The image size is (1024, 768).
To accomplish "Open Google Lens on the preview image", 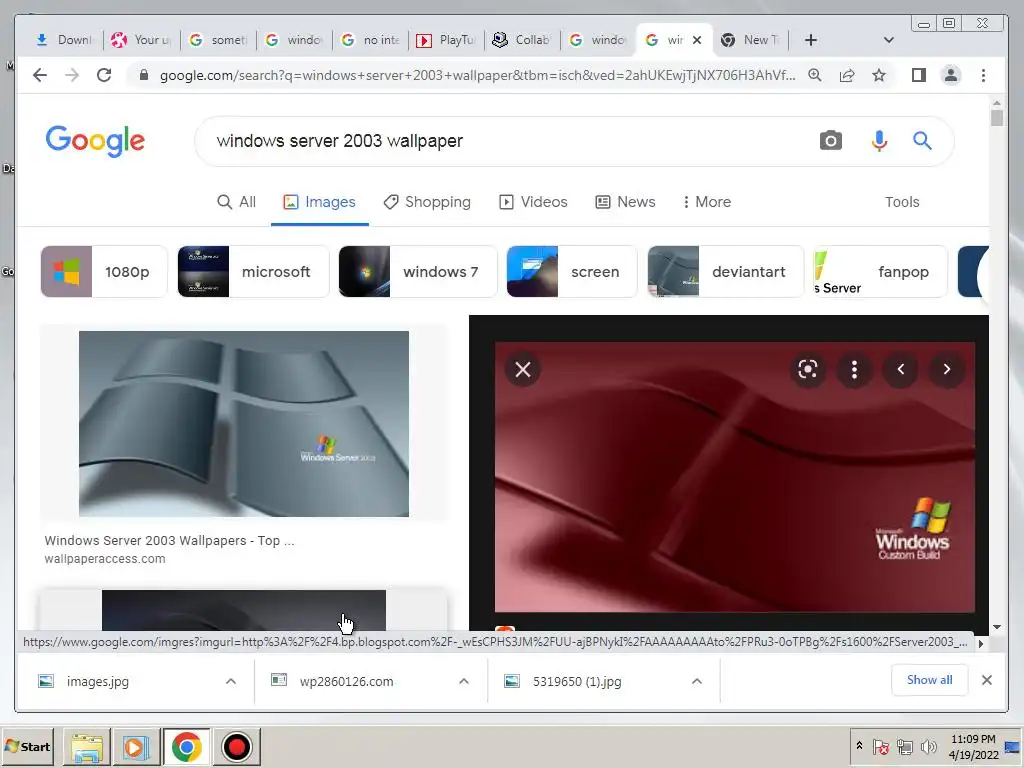I will click(x=808, y=370).
